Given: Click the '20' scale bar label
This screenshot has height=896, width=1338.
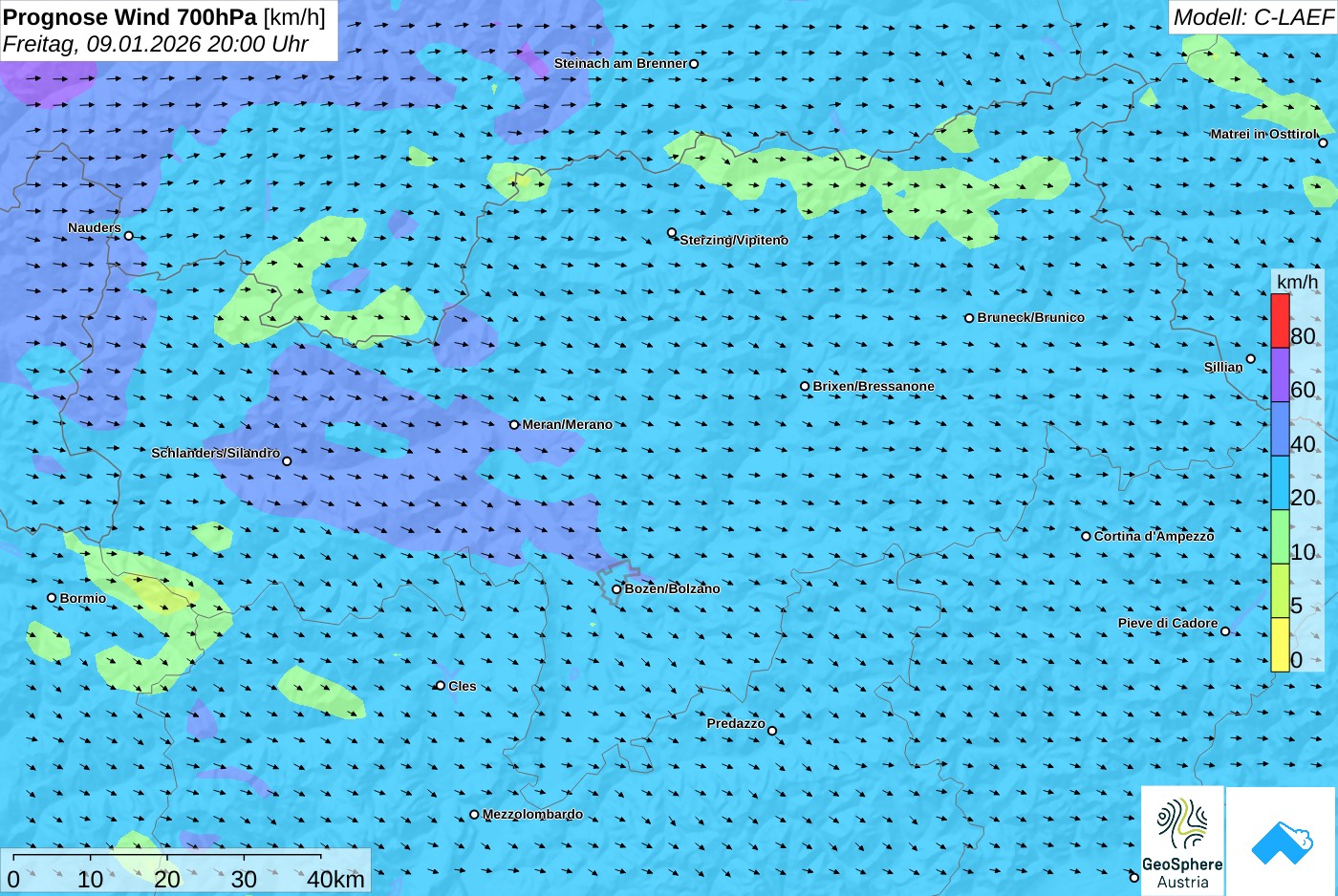Looking at the screenshot, I should click(x=167, y=879).
